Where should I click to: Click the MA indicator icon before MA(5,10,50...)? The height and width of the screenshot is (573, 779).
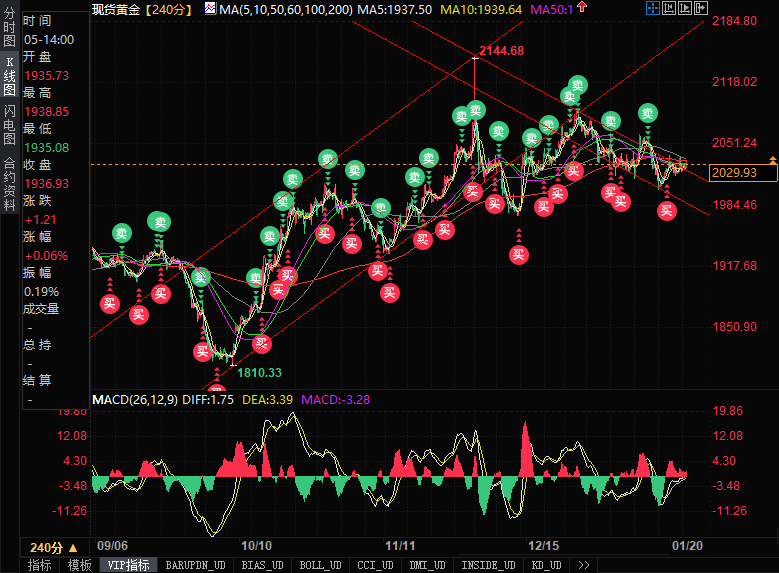[210, 9]
